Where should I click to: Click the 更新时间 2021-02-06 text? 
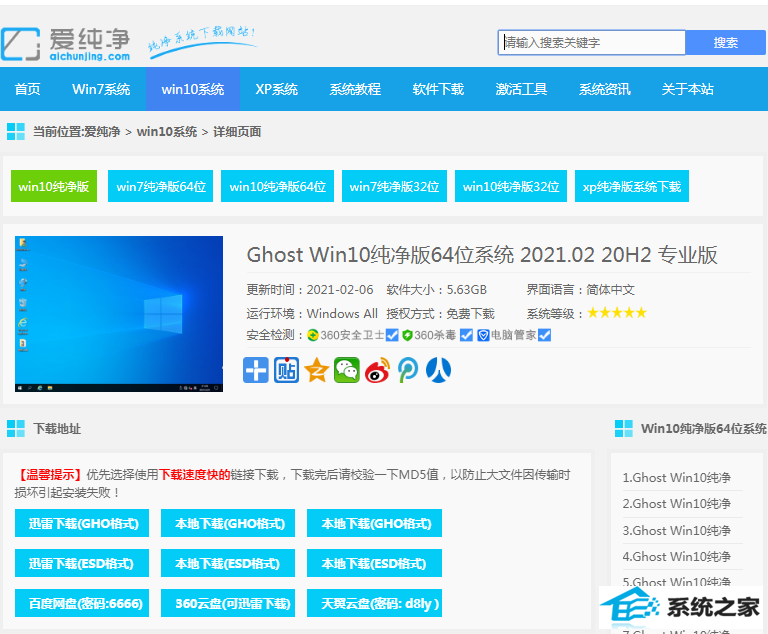click(x=310, y=290)
